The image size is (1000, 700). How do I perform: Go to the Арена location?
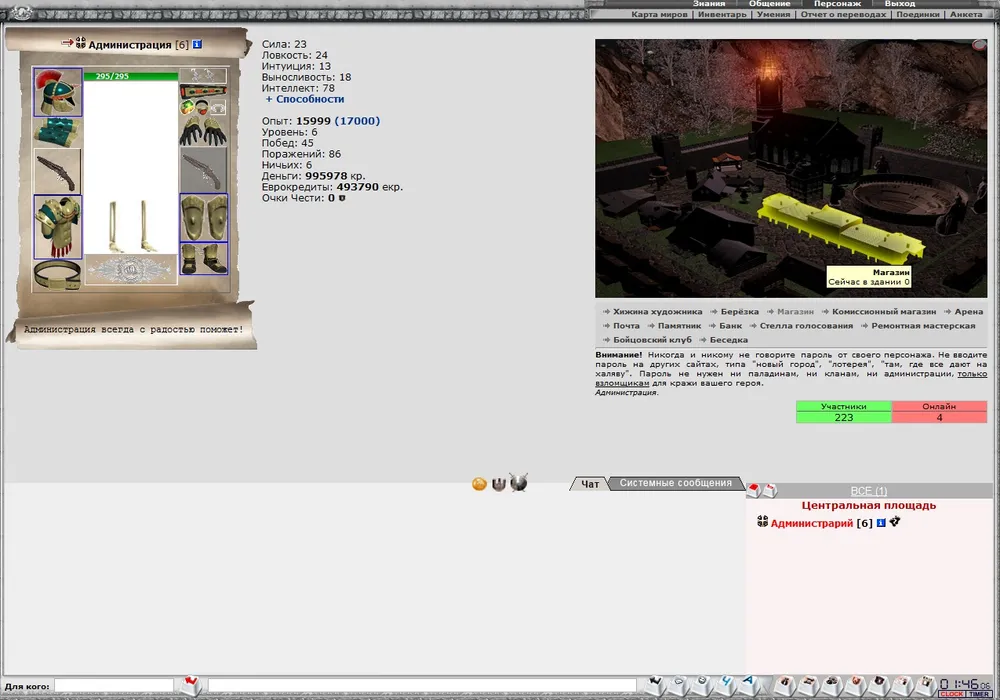(968, 312)
